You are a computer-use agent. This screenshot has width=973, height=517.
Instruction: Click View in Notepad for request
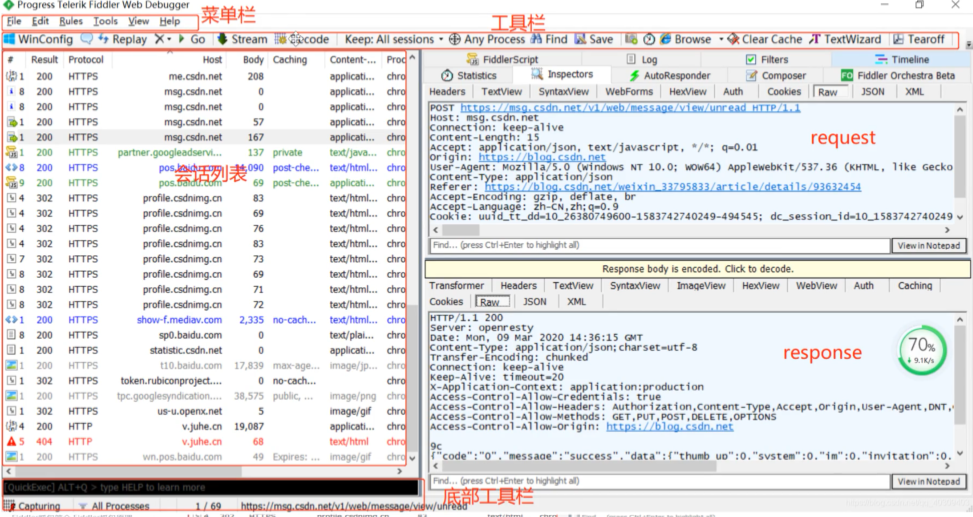click(x=928, y=246)
